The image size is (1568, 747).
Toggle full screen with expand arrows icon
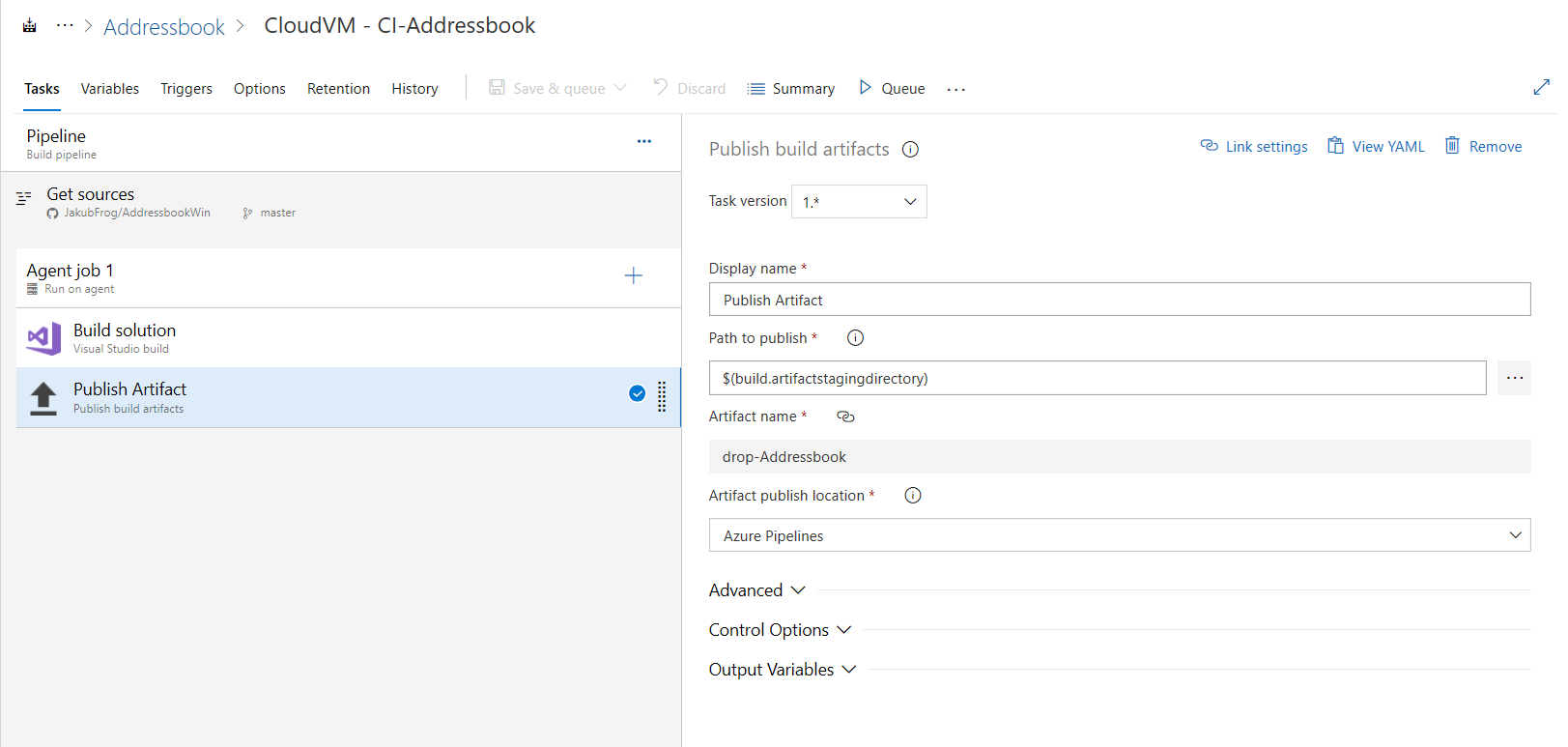click(x=1541, y=87)
